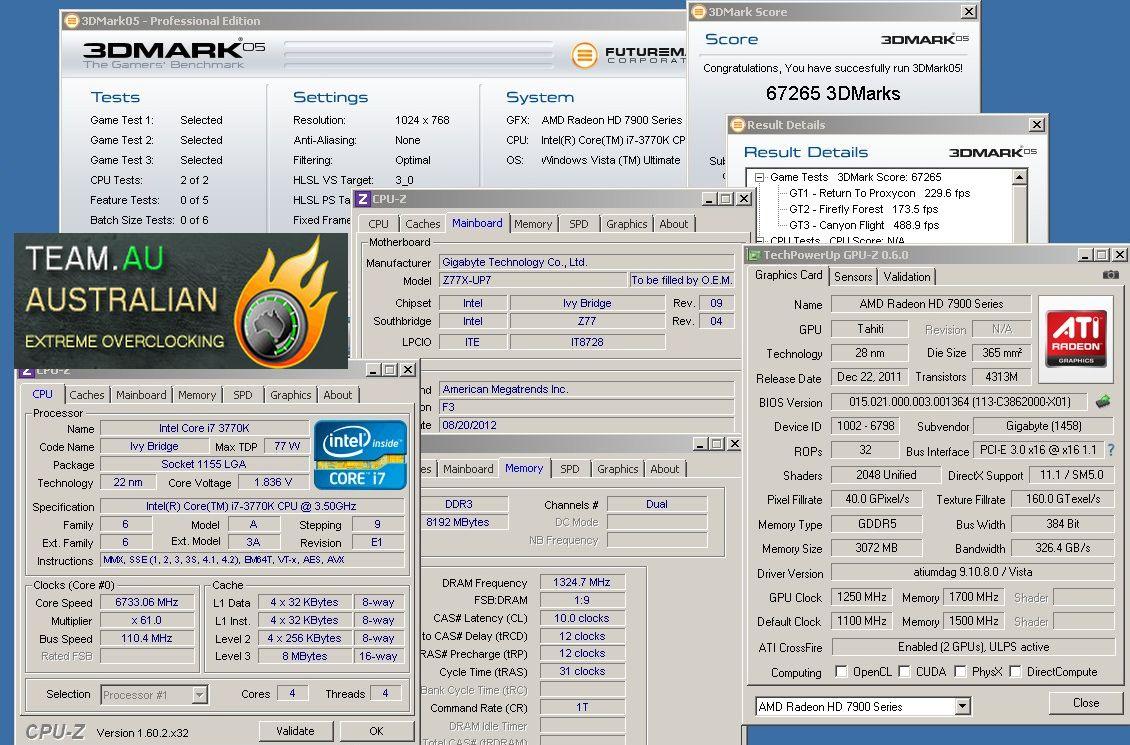1130x745 pixels.
Task: Click the GPU-Z screenshot camera icon
Action: 1111,275
